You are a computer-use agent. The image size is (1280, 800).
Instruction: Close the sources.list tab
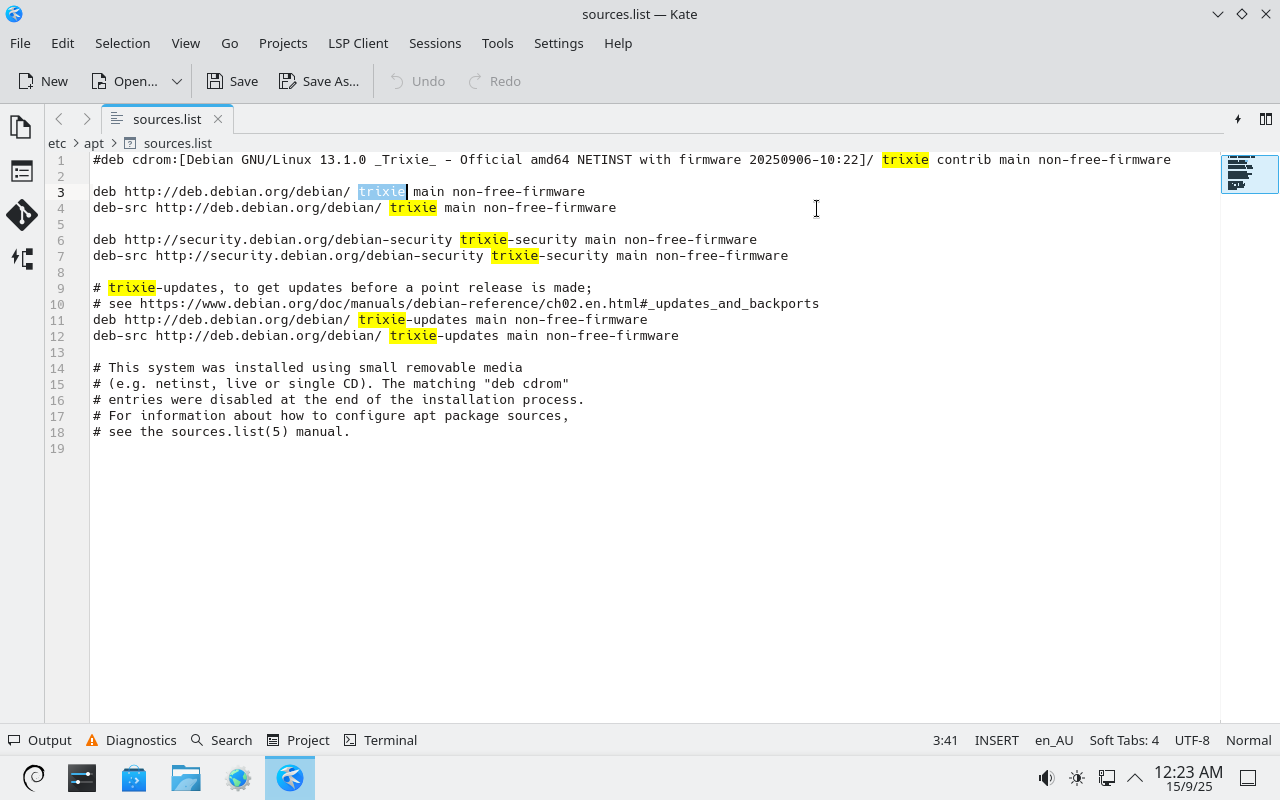click(x=218, y=119)
